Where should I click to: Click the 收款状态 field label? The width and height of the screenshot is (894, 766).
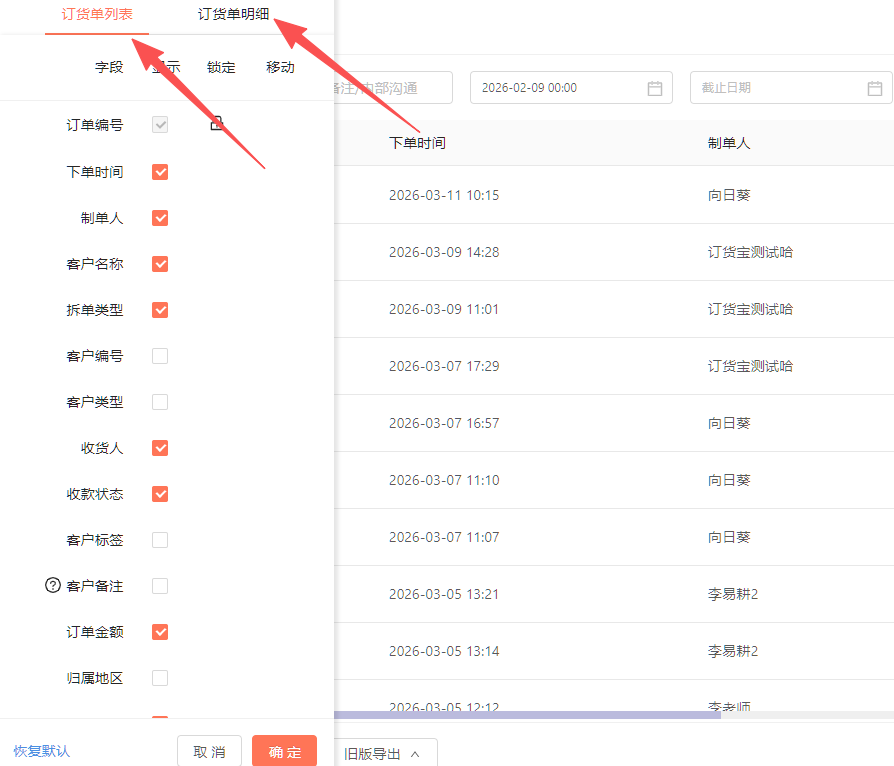point(95,494)
